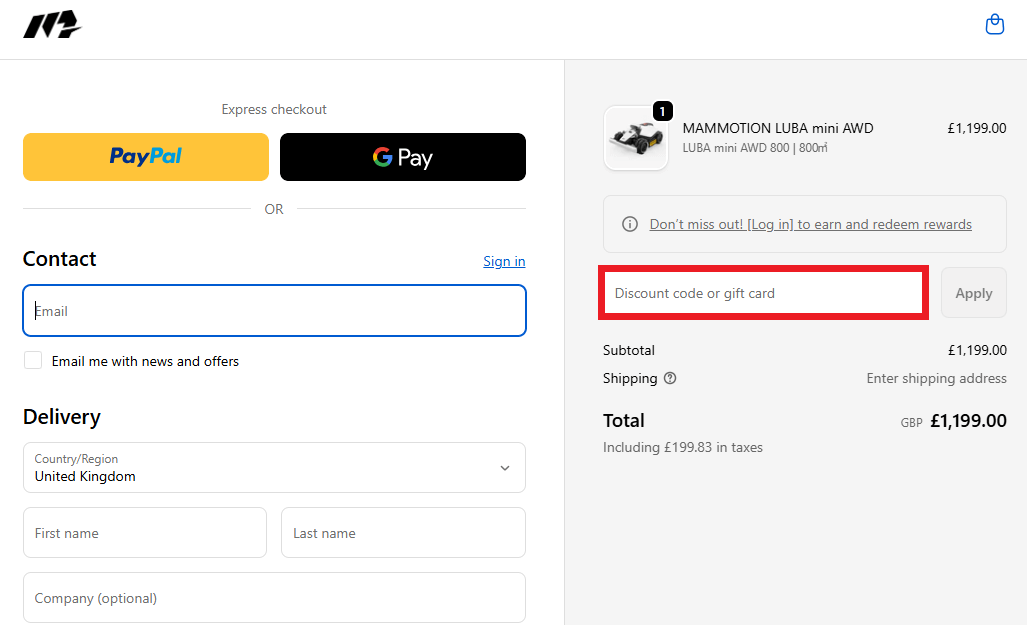Click the Company (optional) field
This screenshot has height=625, width=1027.
click(x=274, y=598)
